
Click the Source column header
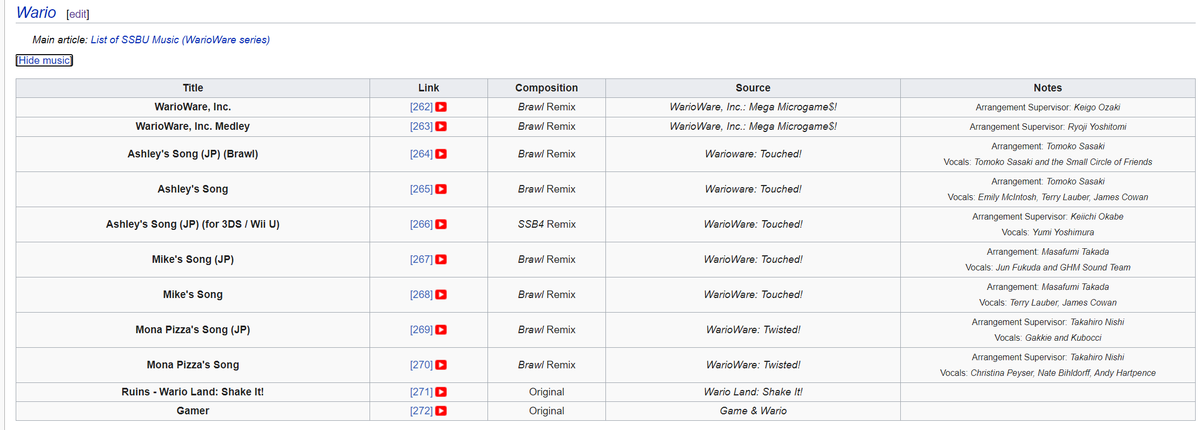[753, 88]
